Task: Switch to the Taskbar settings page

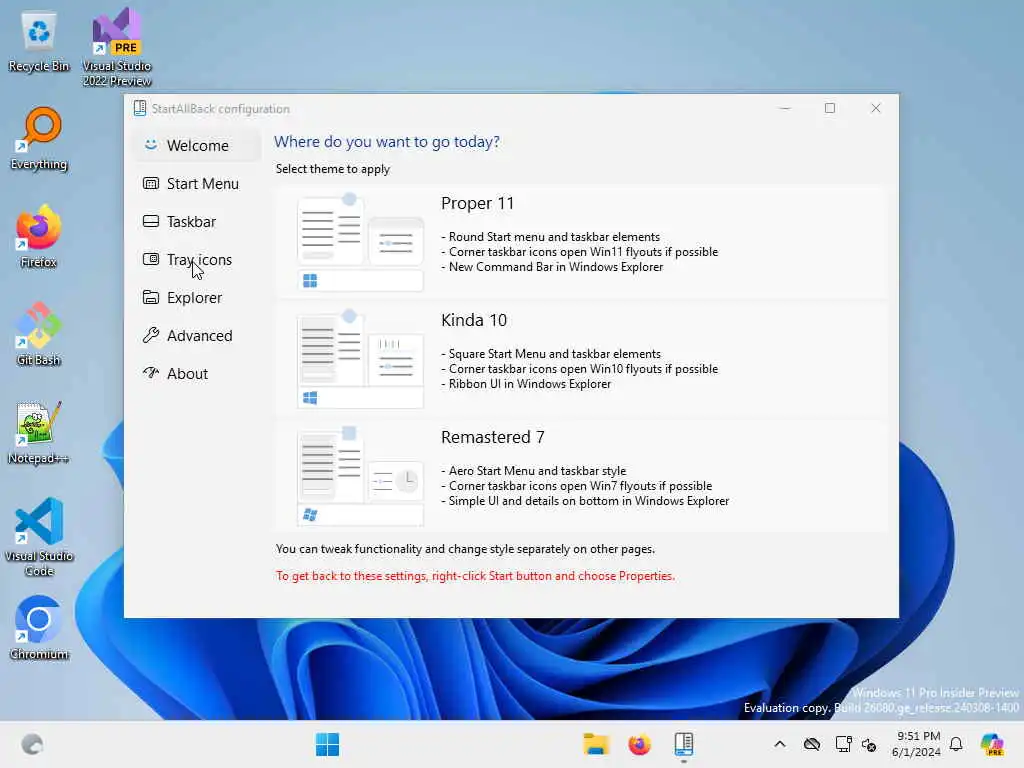Action: tap(198, 221)
